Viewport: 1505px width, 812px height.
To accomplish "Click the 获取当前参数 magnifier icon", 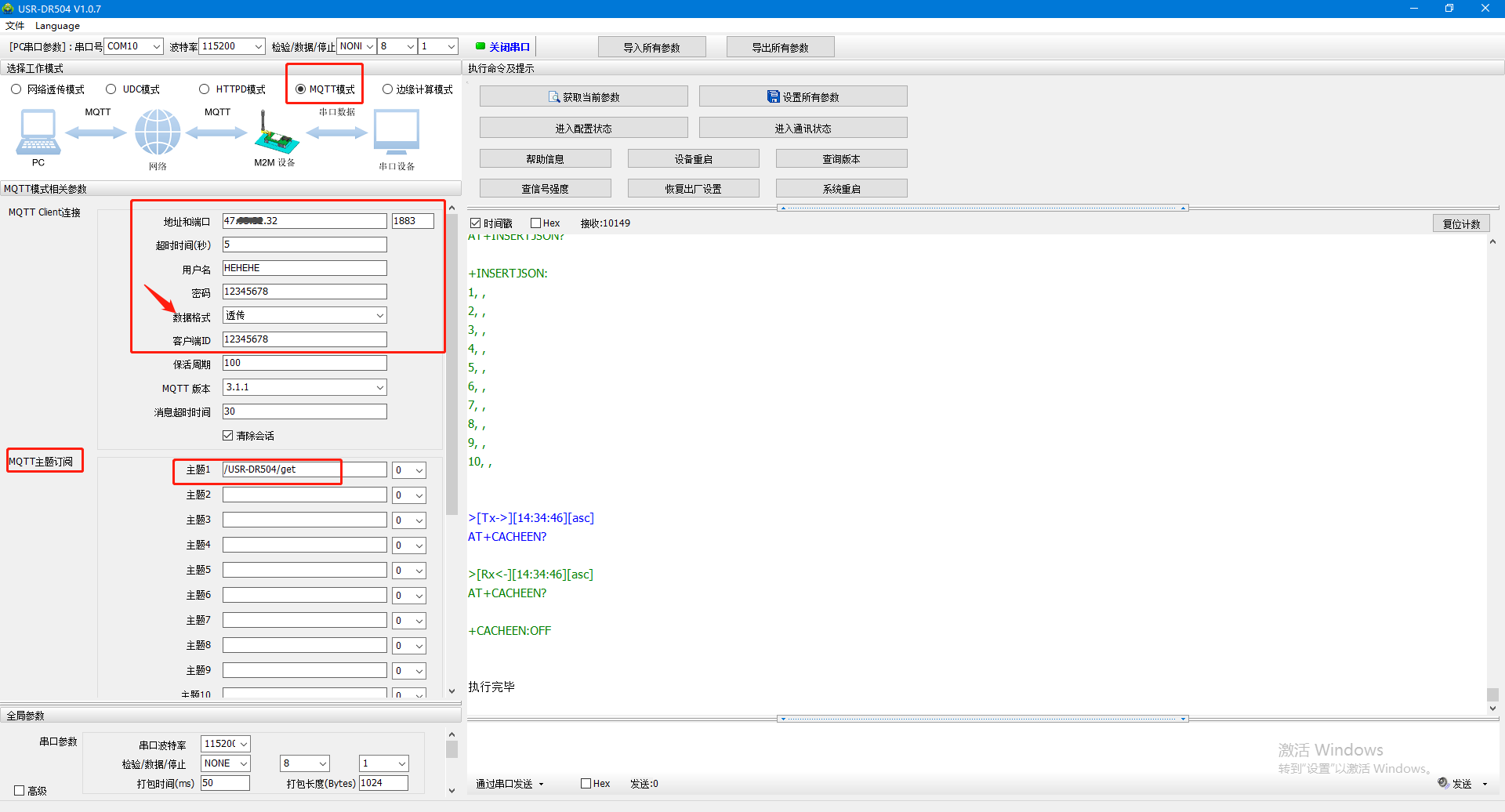I will click(554, 97).
